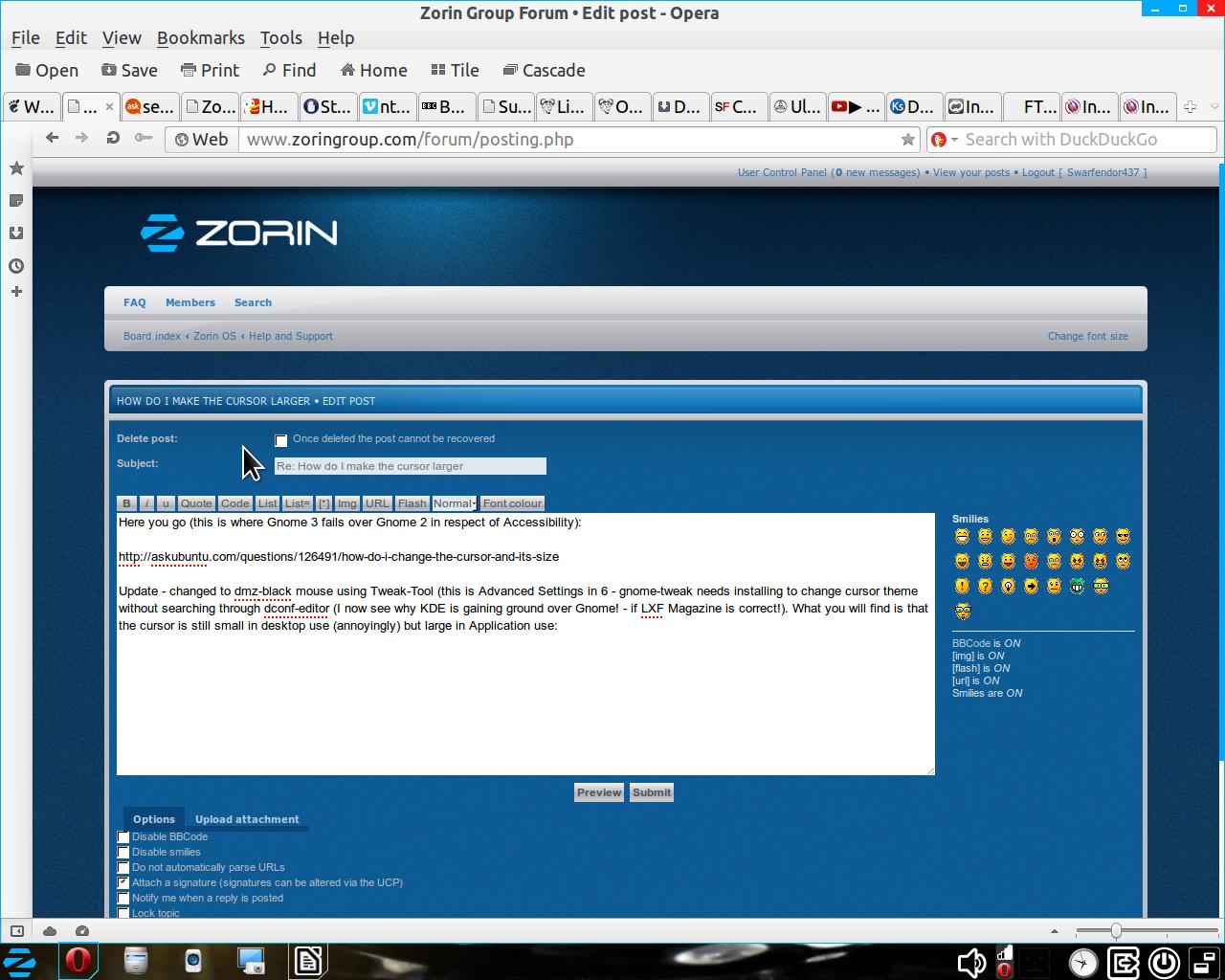Open the Zorin start menu icon
Viewport: 1225px width, 980px height.
coord(20,961)
